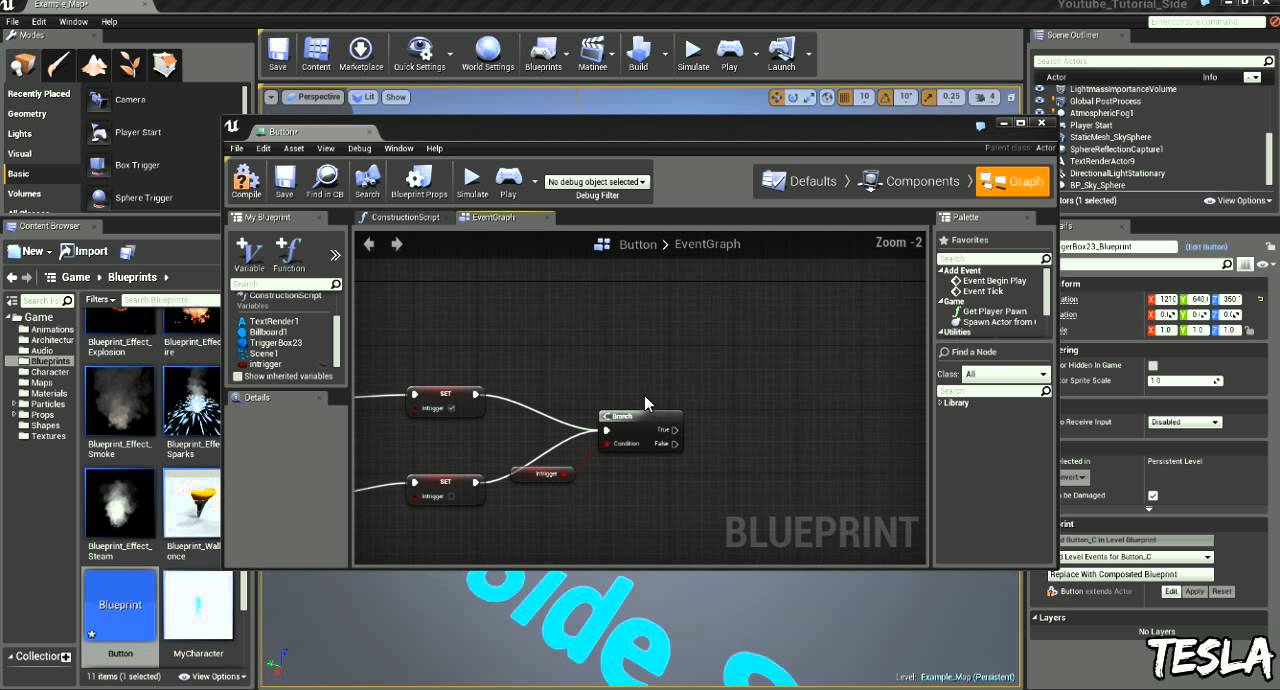
Task: Click Replace With Composited Blueprint
Action: click(1131, 574)
